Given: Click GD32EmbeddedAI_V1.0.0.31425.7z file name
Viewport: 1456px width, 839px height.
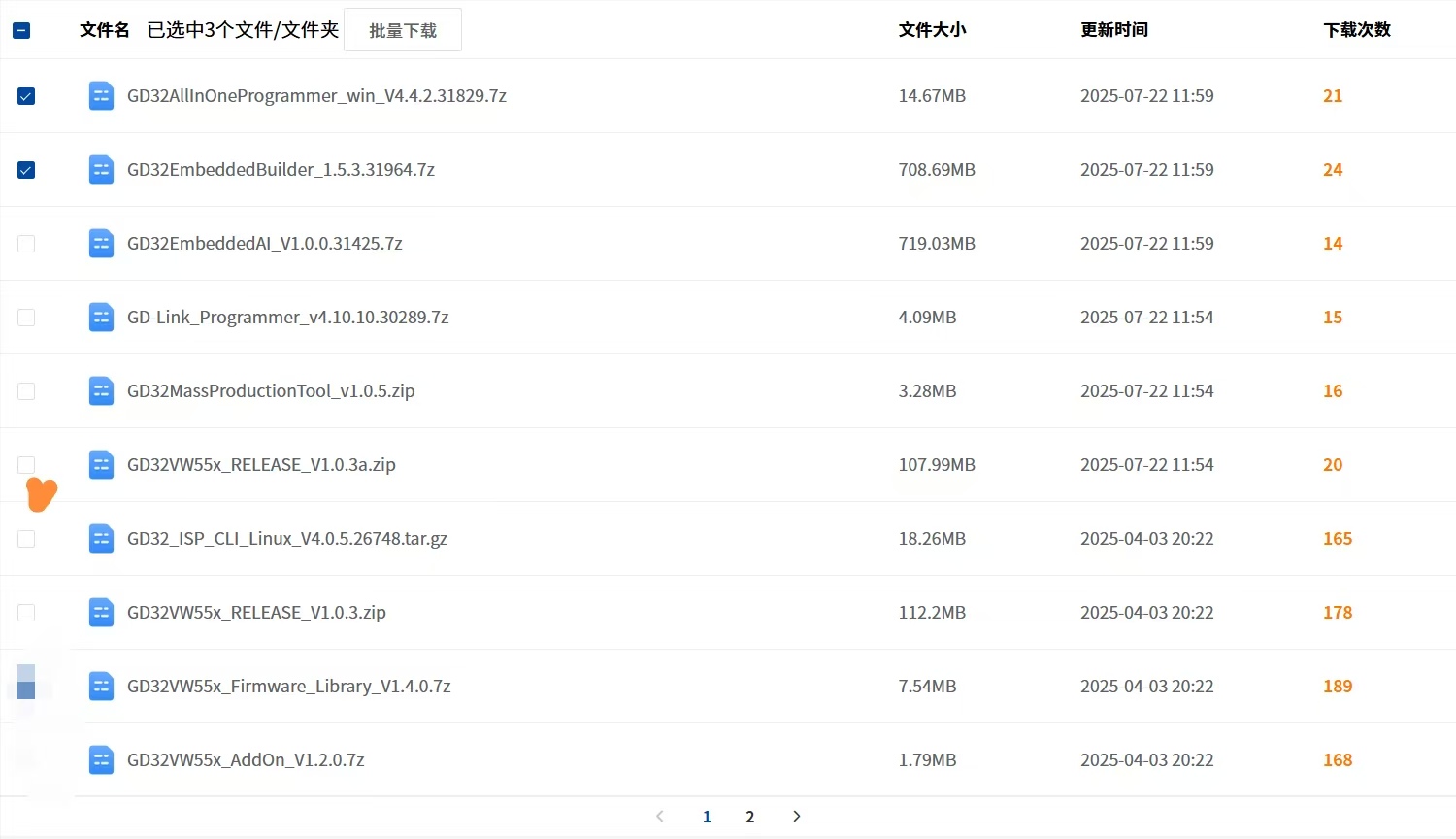Looking at the screenshot, I should point(265,244).
